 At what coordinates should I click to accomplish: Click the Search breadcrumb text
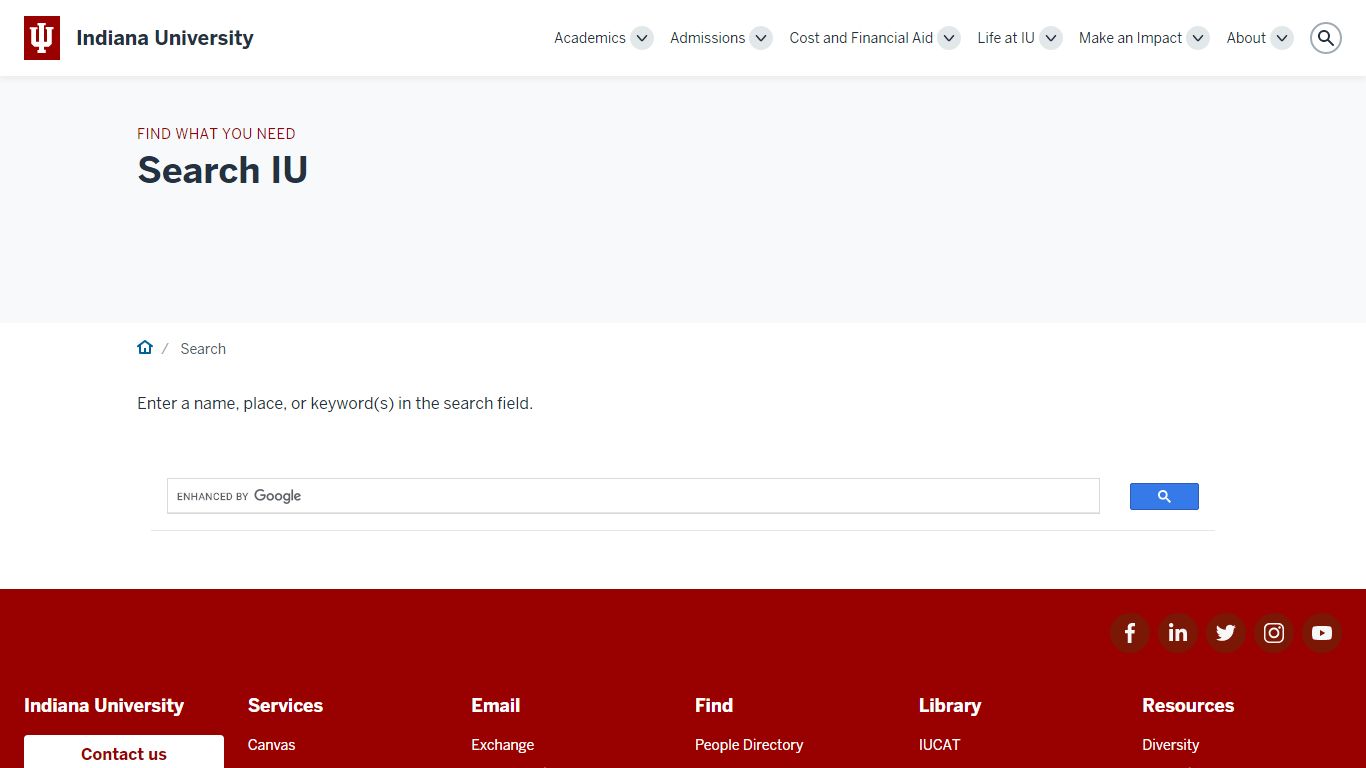tap(203, 349)
